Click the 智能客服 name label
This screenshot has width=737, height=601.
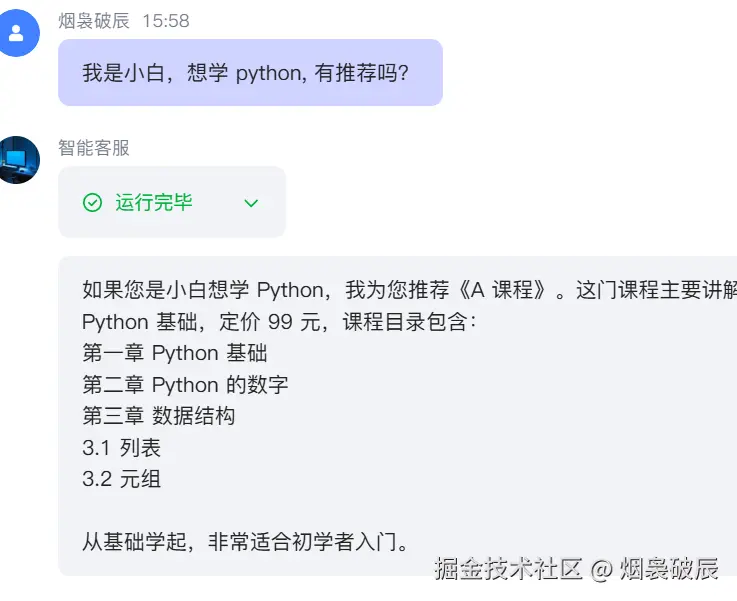pos(94,148)
